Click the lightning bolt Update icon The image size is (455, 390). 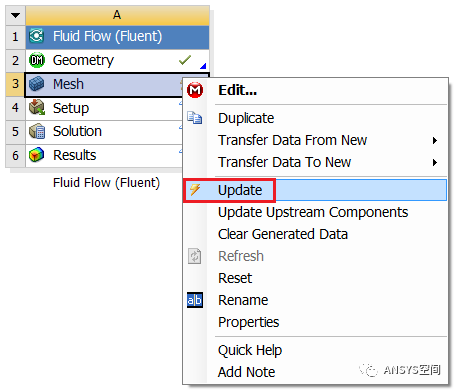(195, 190)
